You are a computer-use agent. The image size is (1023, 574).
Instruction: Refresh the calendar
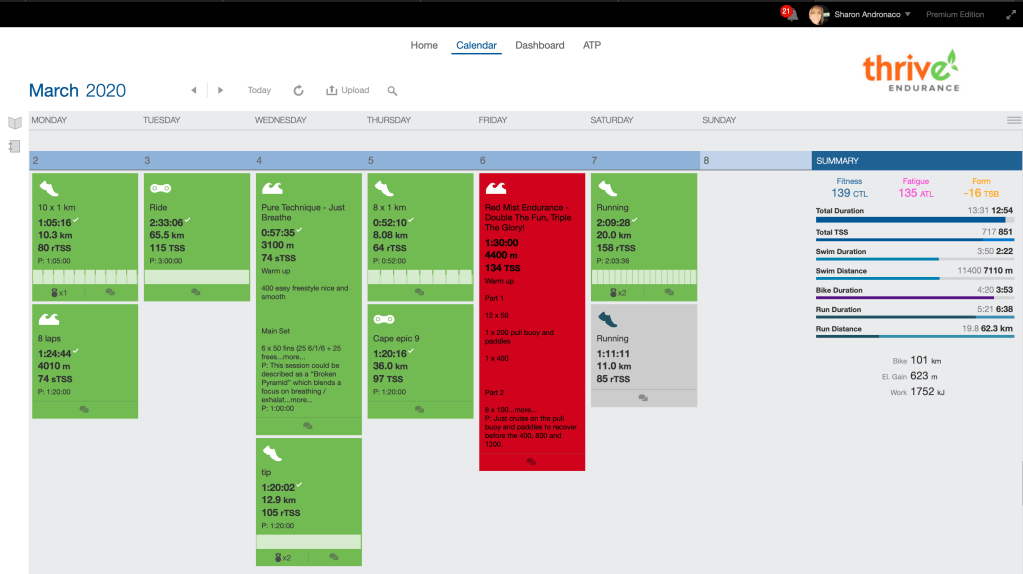coord(298,90)
